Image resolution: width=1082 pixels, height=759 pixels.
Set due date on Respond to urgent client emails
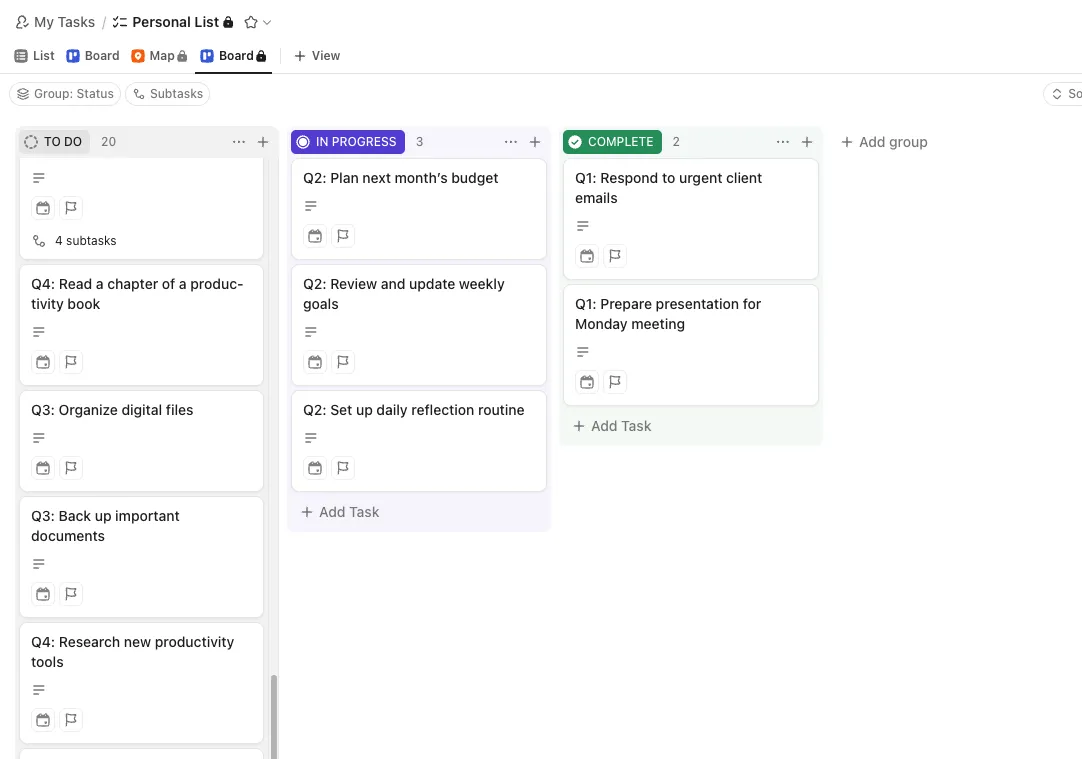587,256
